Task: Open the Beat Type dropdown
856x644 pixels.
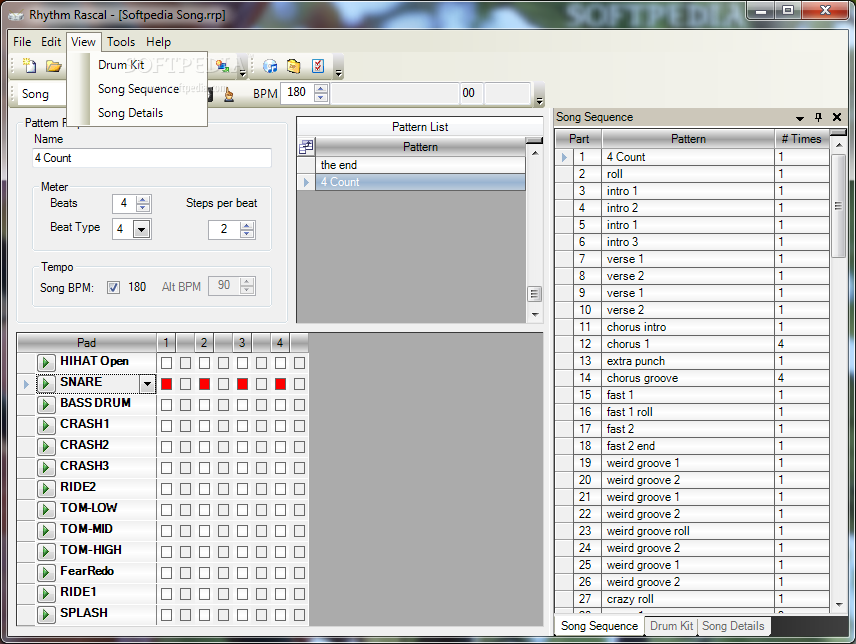Action: tap(141, 229)
